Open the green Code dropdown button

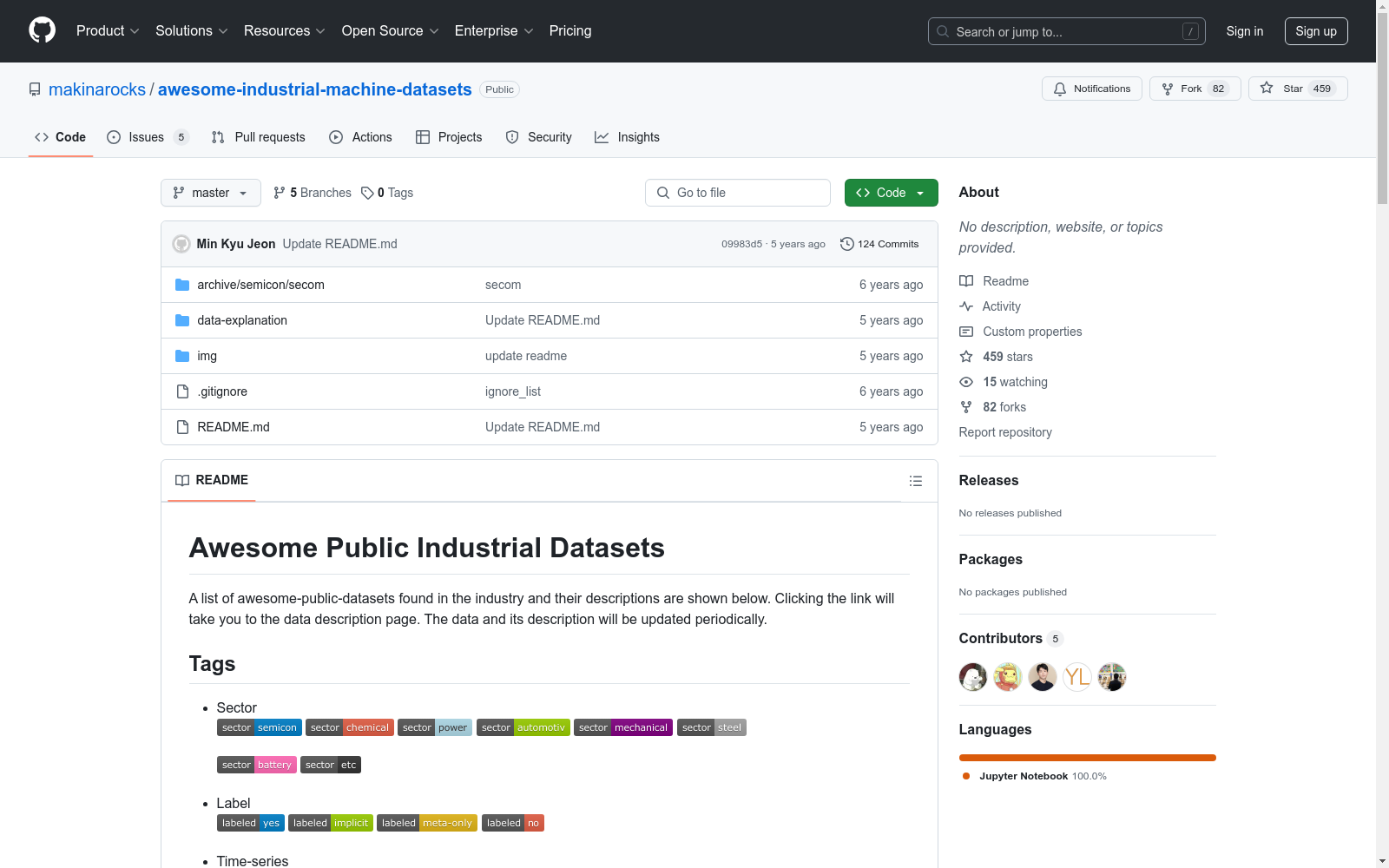892,193
